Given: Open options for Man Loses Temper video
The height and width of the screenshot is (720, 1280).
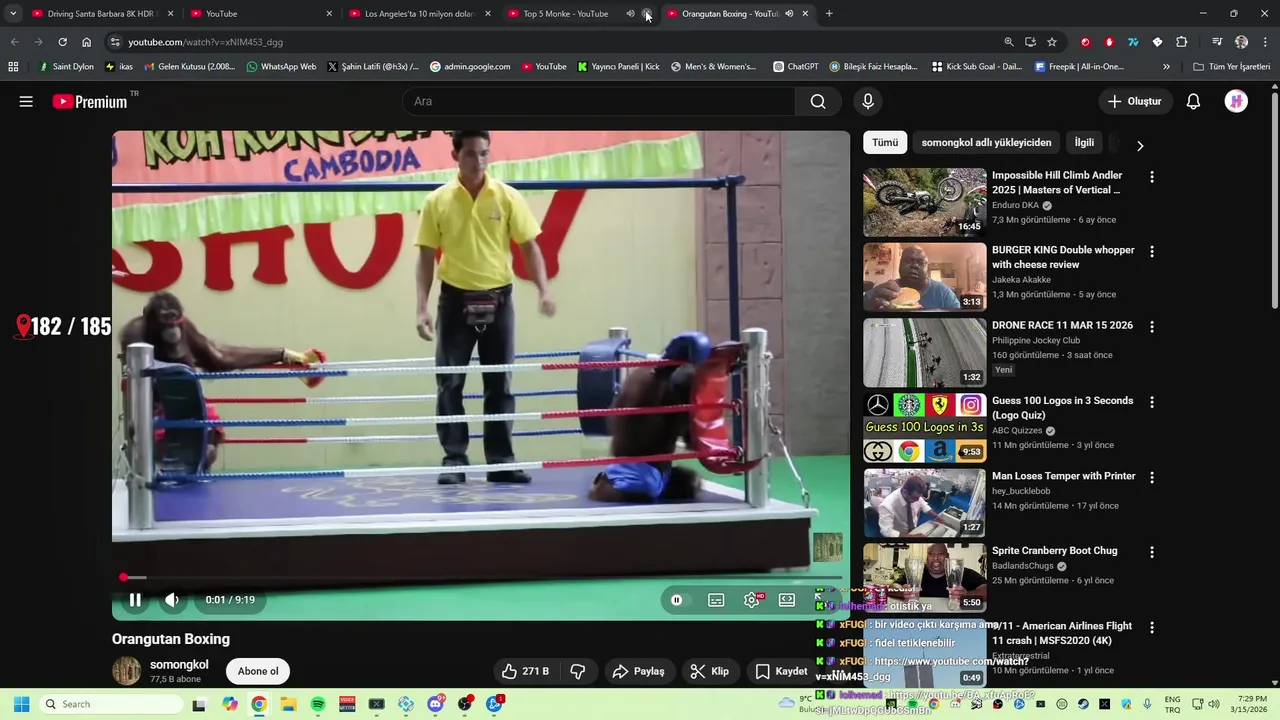Looking at the screenshot, I should point(1152,478).
